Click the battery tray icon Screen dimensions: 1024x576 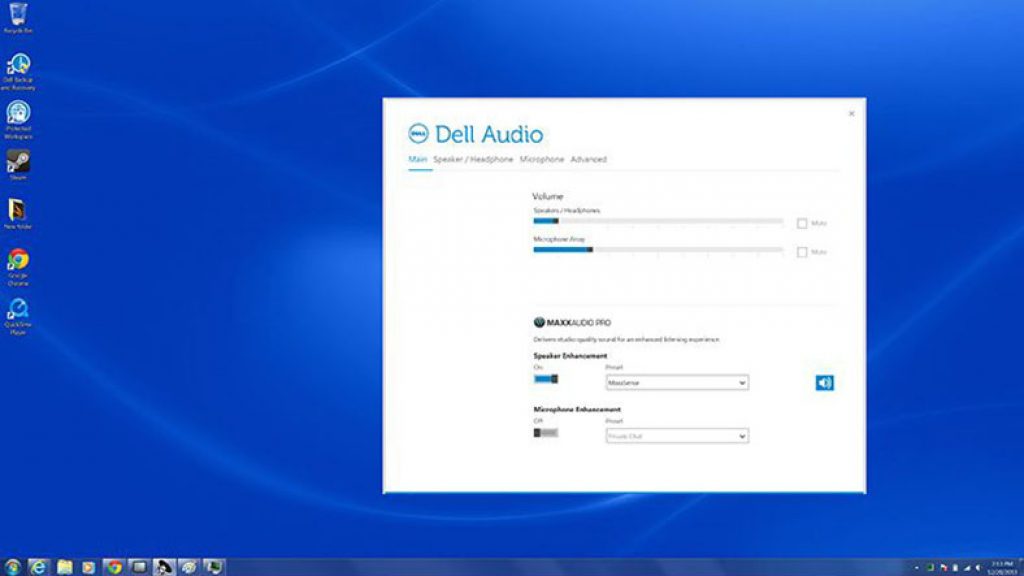click(955, 568)
